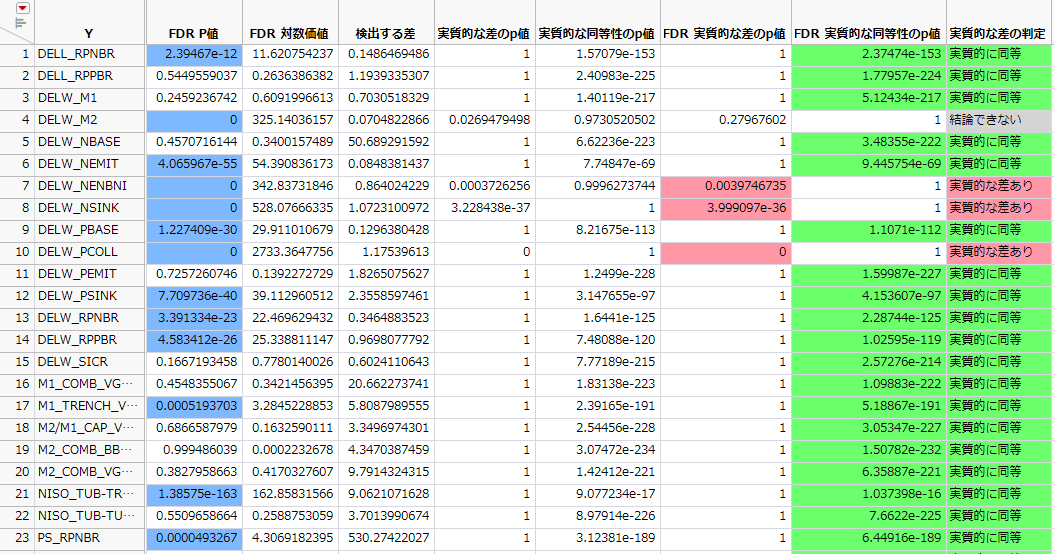Select row number 4
Screen dimensions: 1054x554
click(x=17, y=120)
